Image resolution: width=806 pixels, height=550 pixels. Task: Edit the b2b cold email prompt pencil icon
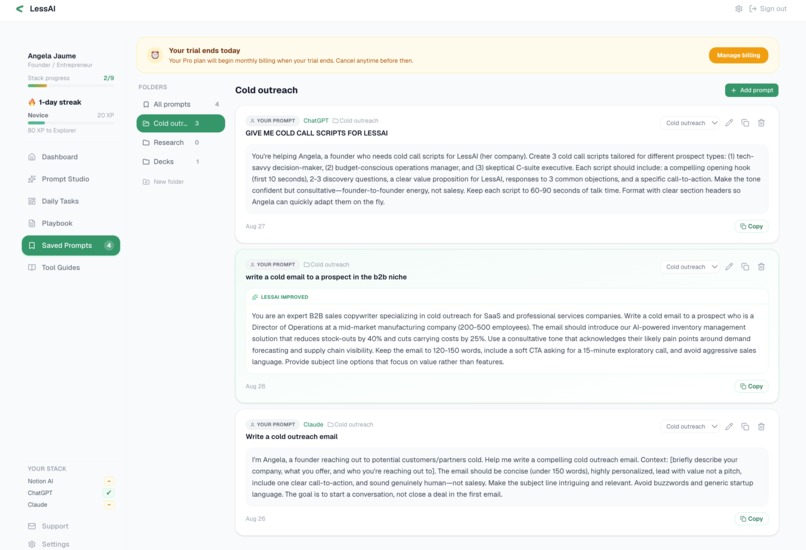(729, 267)
